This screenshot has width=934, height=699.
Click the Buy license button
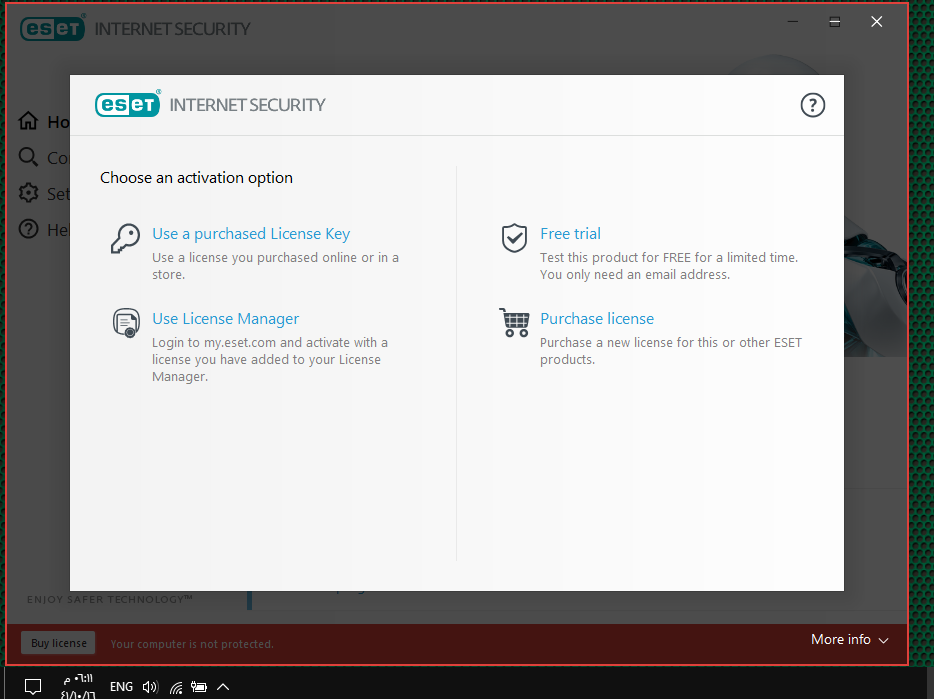pos(58,643)
